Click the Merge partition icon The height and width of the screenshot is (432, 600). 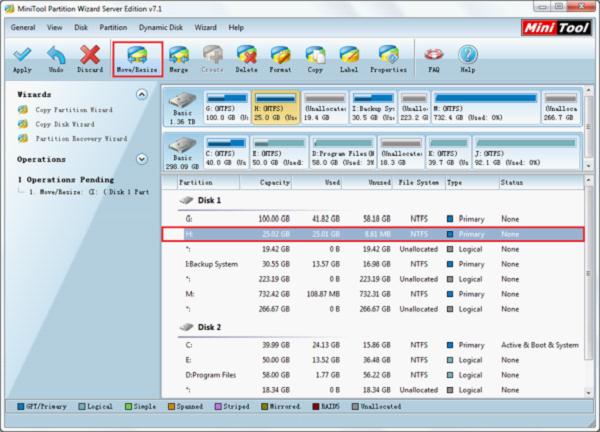[179, 55]
